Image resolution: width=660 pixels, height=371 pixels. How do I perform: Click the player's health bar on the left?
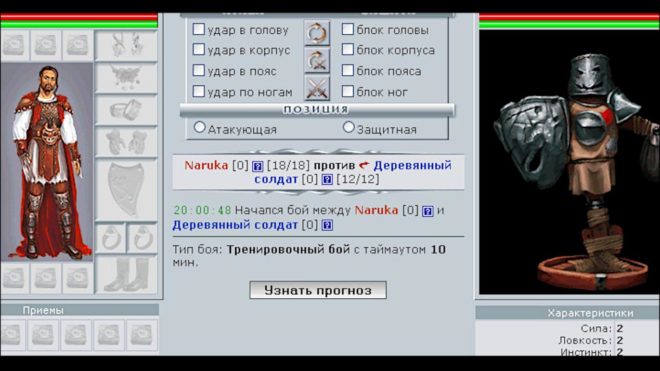click(79, 21)
